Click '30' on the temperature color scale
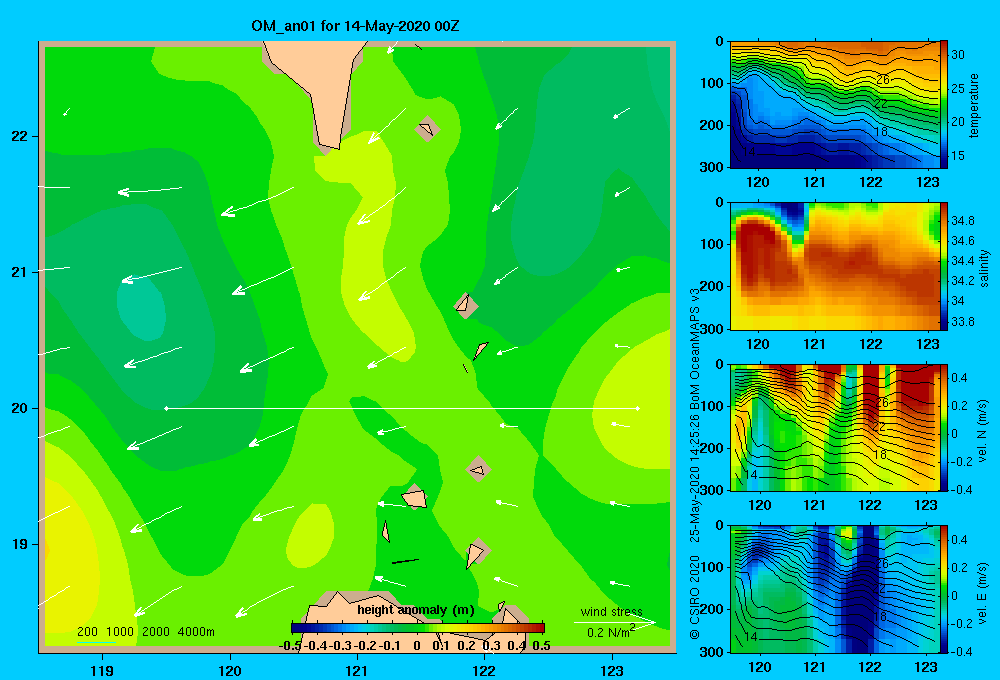Screen dimensions: 1000x680 point(958,55)
